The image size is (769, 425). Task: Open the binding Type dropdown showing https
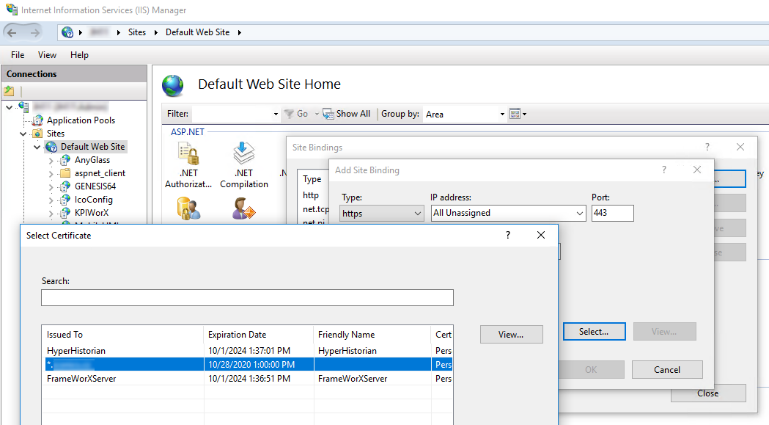(382, 213)
